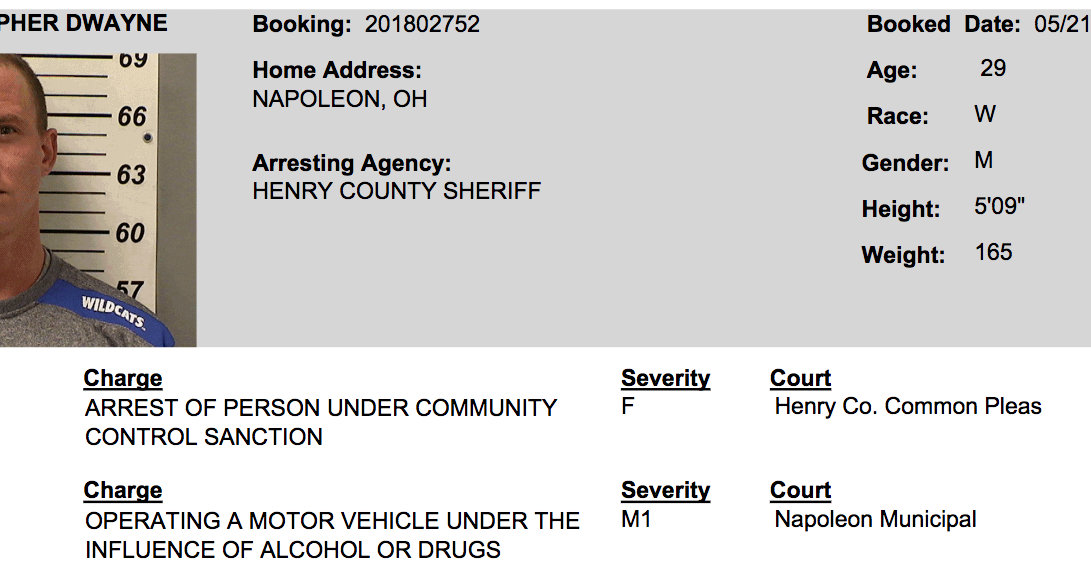Select the NAPOLEON, OH address text

tap(340, 99)
